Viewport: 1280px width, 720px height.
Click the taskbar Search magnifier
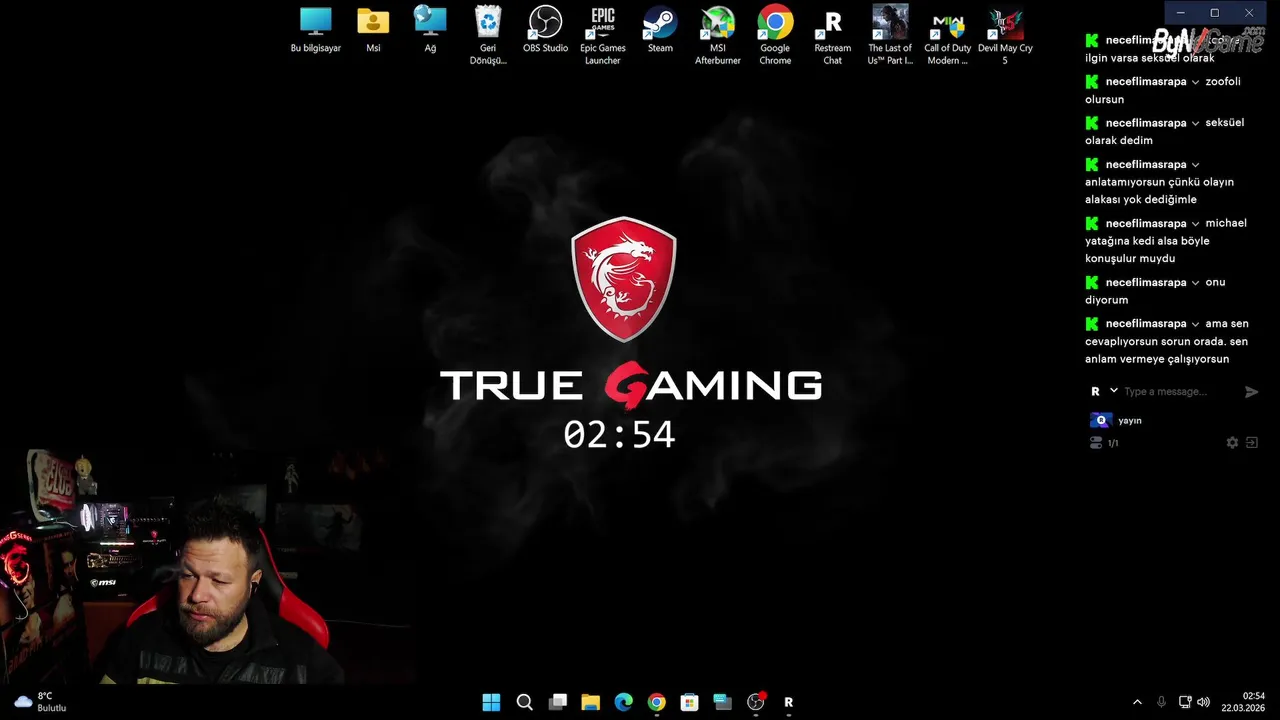tap(524, 702)
